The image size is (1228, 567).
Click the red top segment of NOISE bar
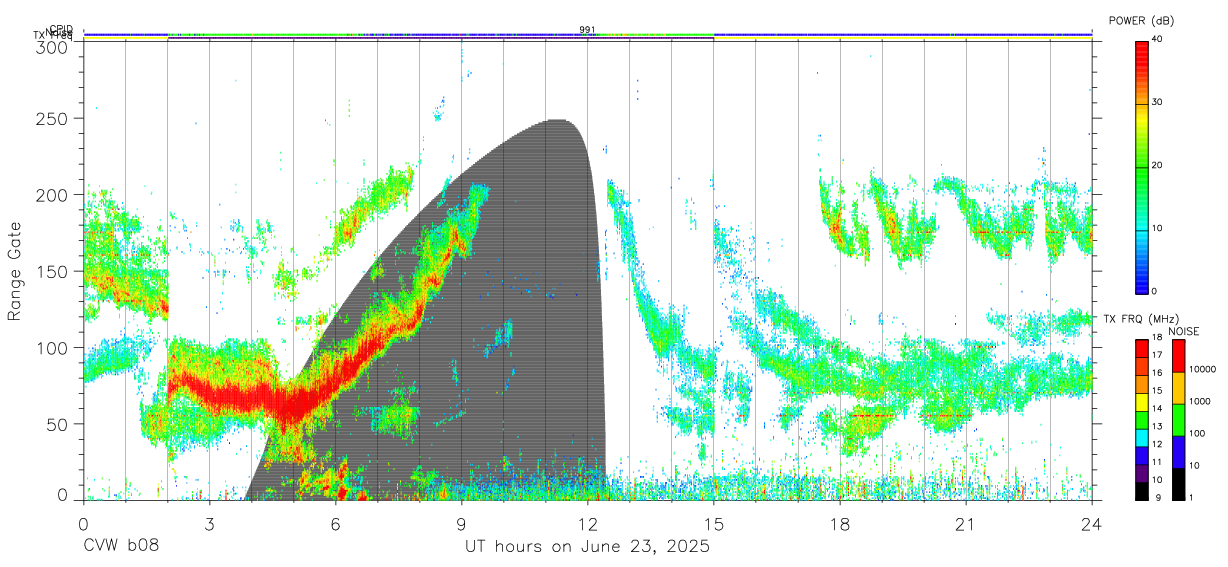pyautogui.click(x=1177, y=356)
